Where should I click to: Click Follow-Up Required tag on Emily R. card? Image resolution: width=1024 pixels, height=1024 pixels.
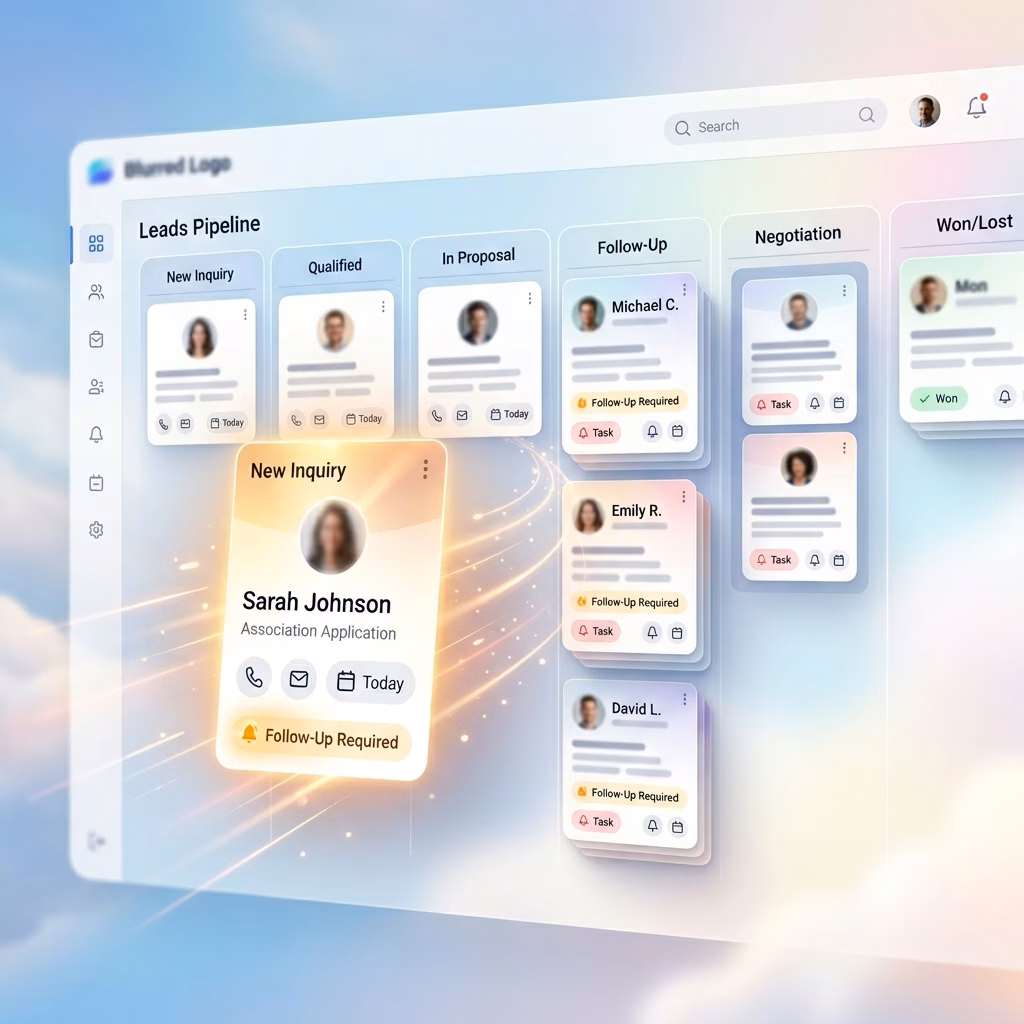[x=629, y=601]
